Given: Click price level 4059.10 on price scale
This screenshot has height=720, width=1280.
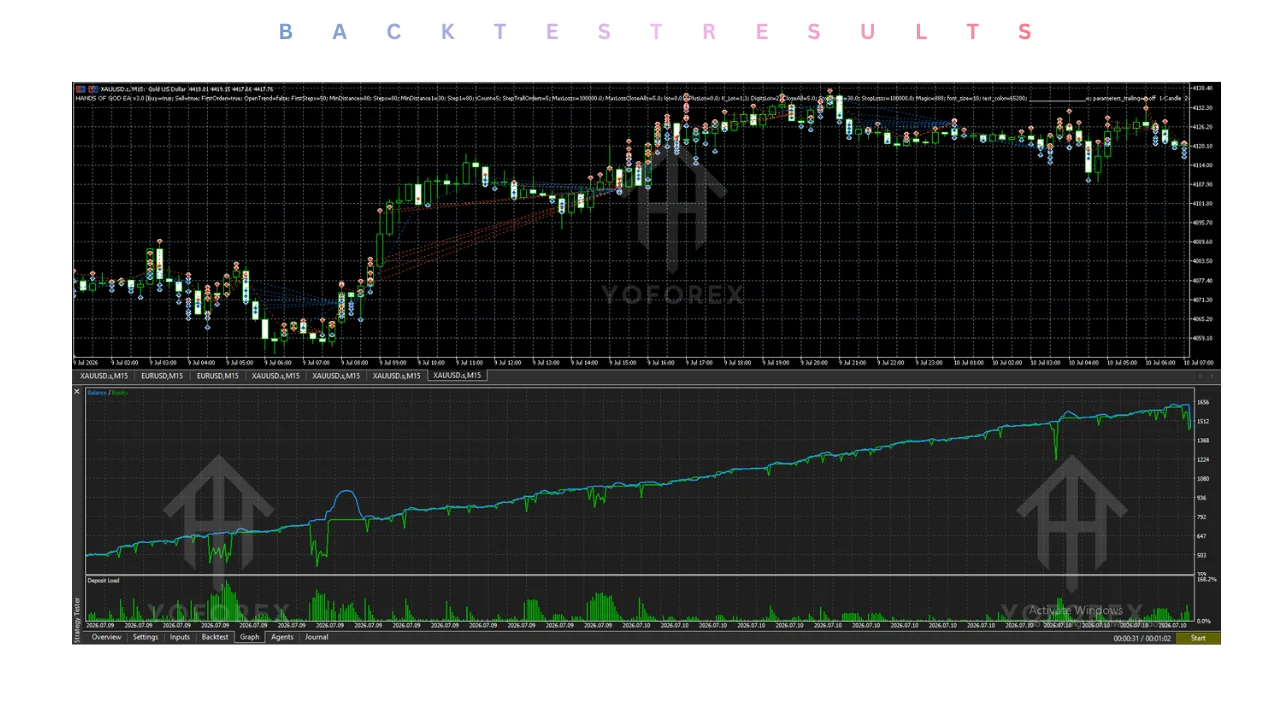Looking at the screenshot, I should tap(1204, 338).
